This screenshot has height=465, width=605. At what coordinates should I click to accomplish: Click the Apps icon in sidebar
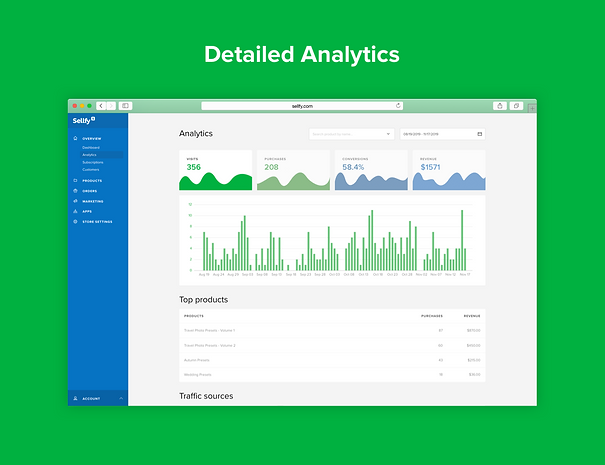point(75,211)
